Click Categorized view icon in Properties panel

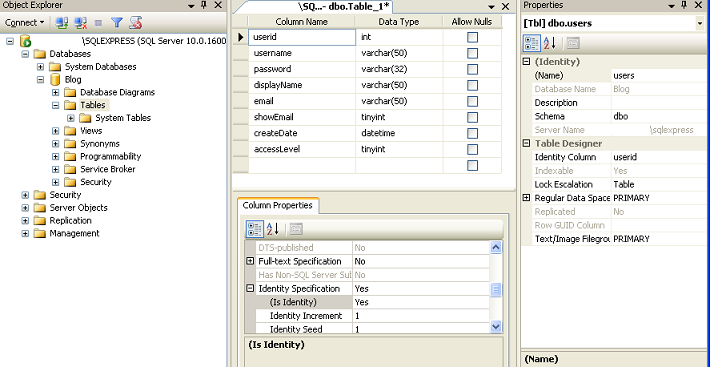[532, 43]
